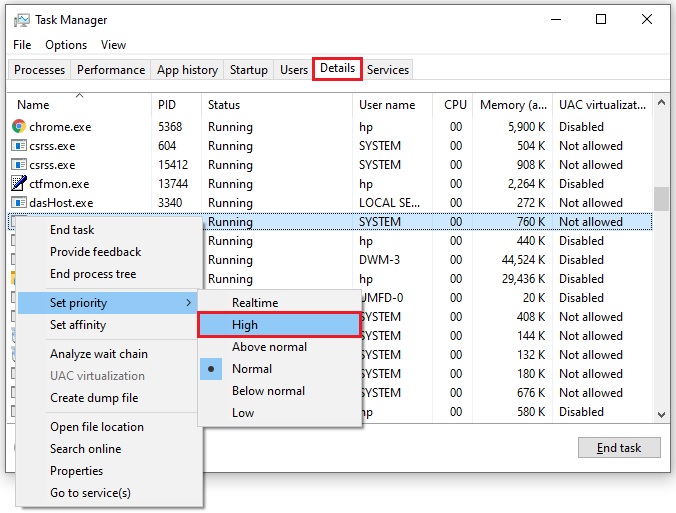This screenshot has height=513, width=676.
Task: Click the Task Manager title bar icon
Action: click(x=20, y=19)
